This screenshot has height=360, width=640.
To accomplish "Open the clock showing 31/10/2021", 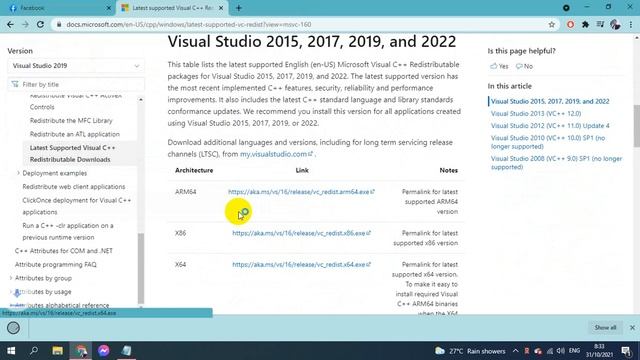I will [599, 351].
